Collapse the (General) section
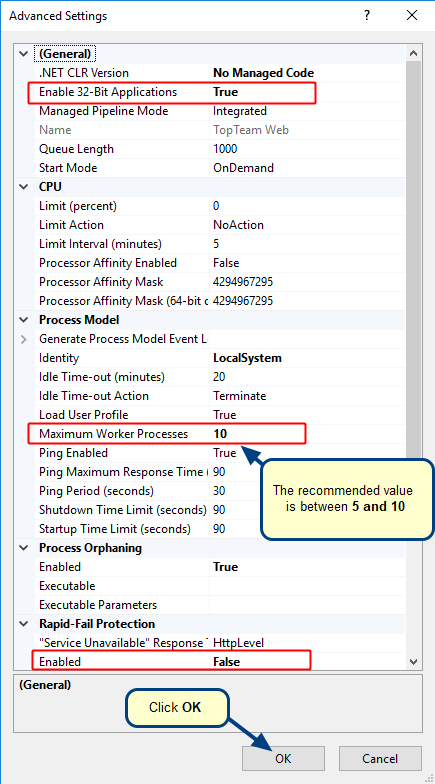This screenshot has width=435, height=784. tap(24, 54)
